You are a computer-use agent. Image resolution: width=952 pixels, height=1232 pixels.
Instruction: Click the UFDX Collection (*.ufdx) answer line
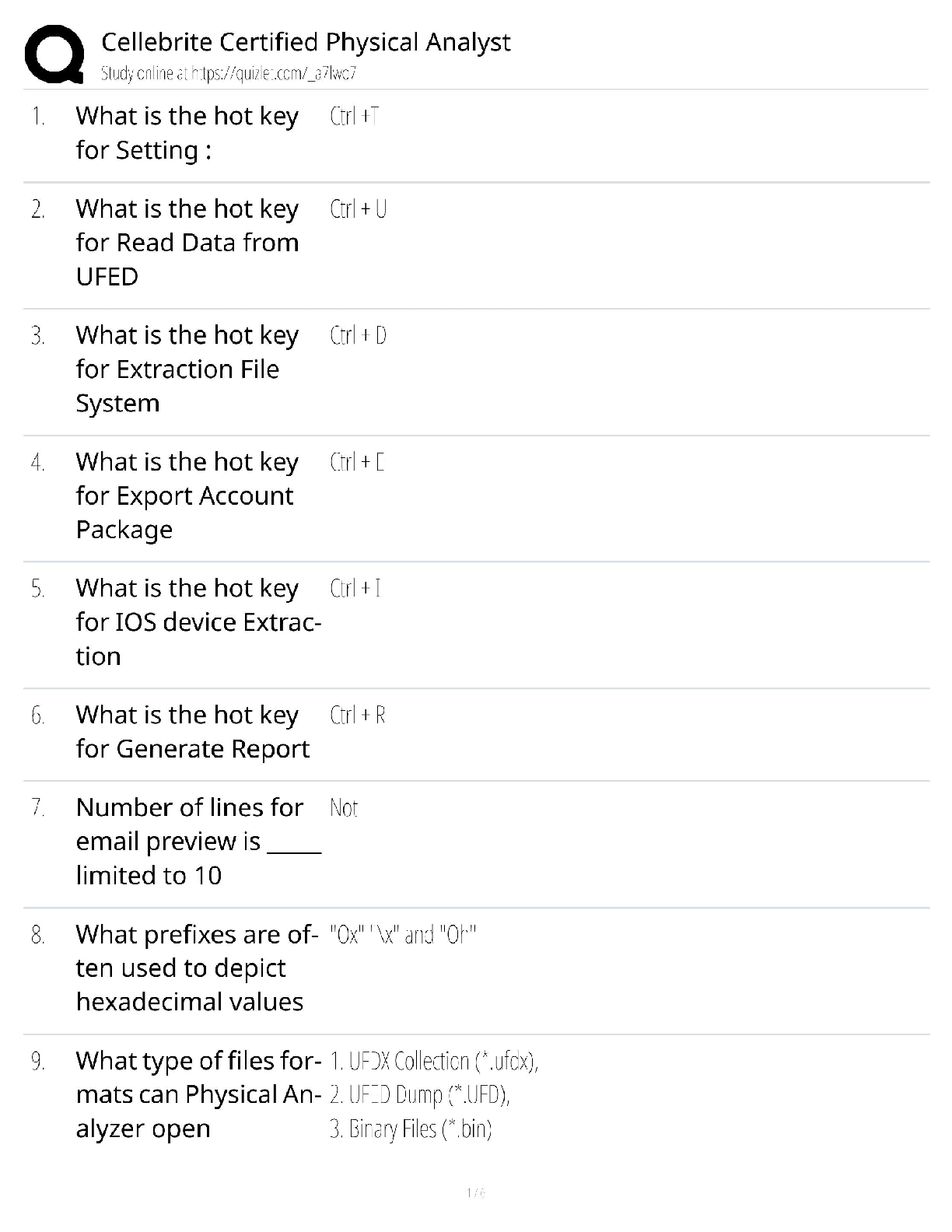434,1061
